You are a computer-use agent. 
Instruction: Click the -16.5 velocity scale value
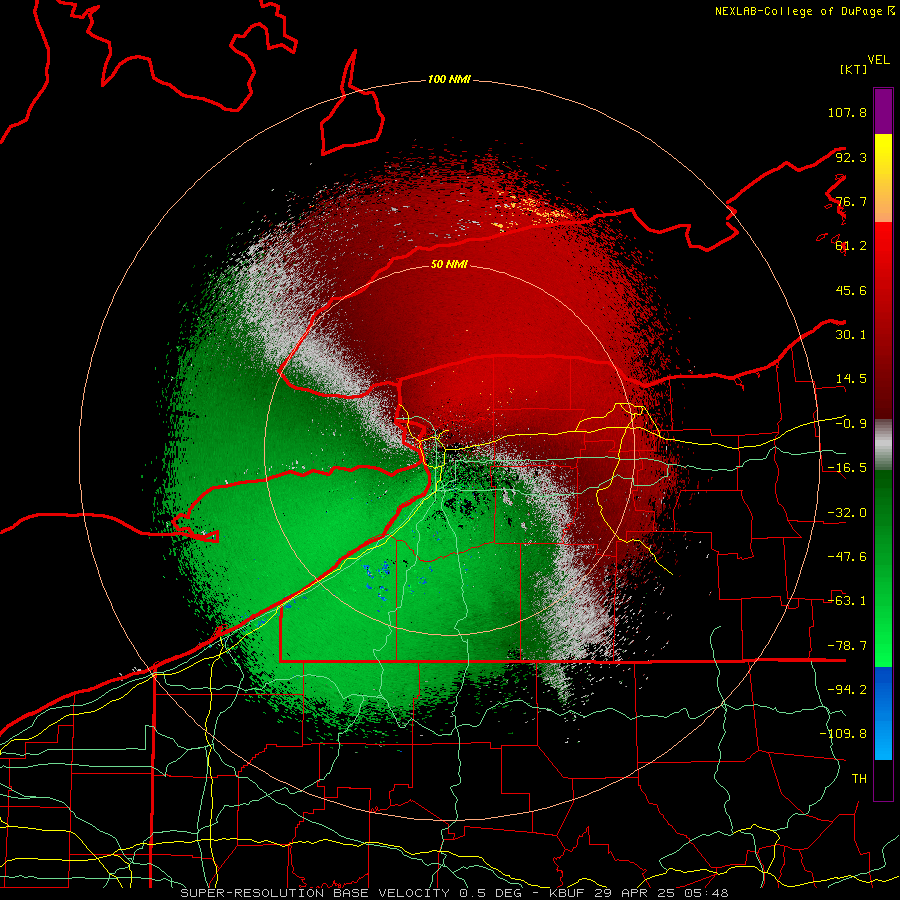(x=847, y=468)
